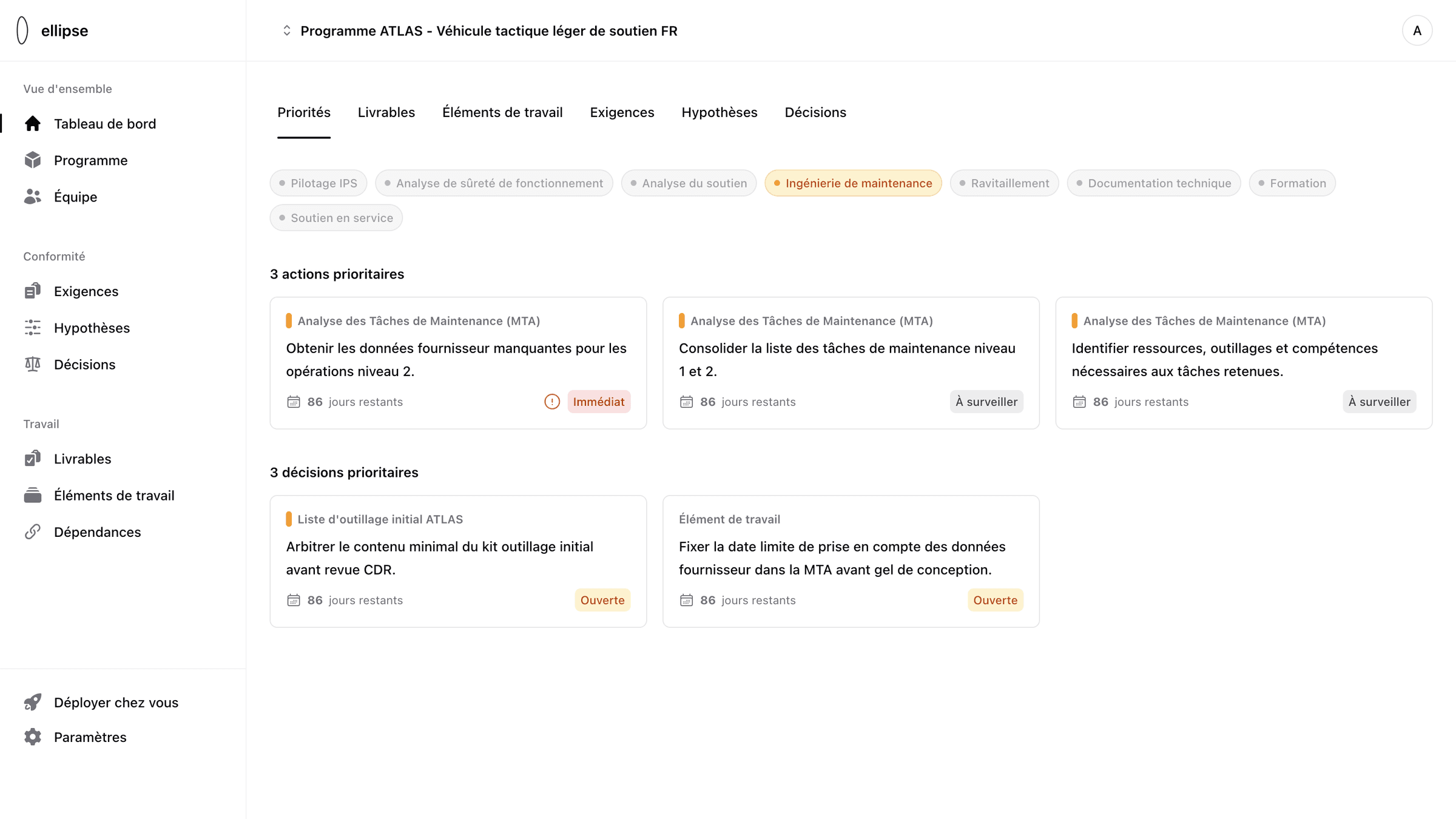1456x819 pixels.
Task: Click the Déployer chez vous rocket icon
Action: coord(33,702)
